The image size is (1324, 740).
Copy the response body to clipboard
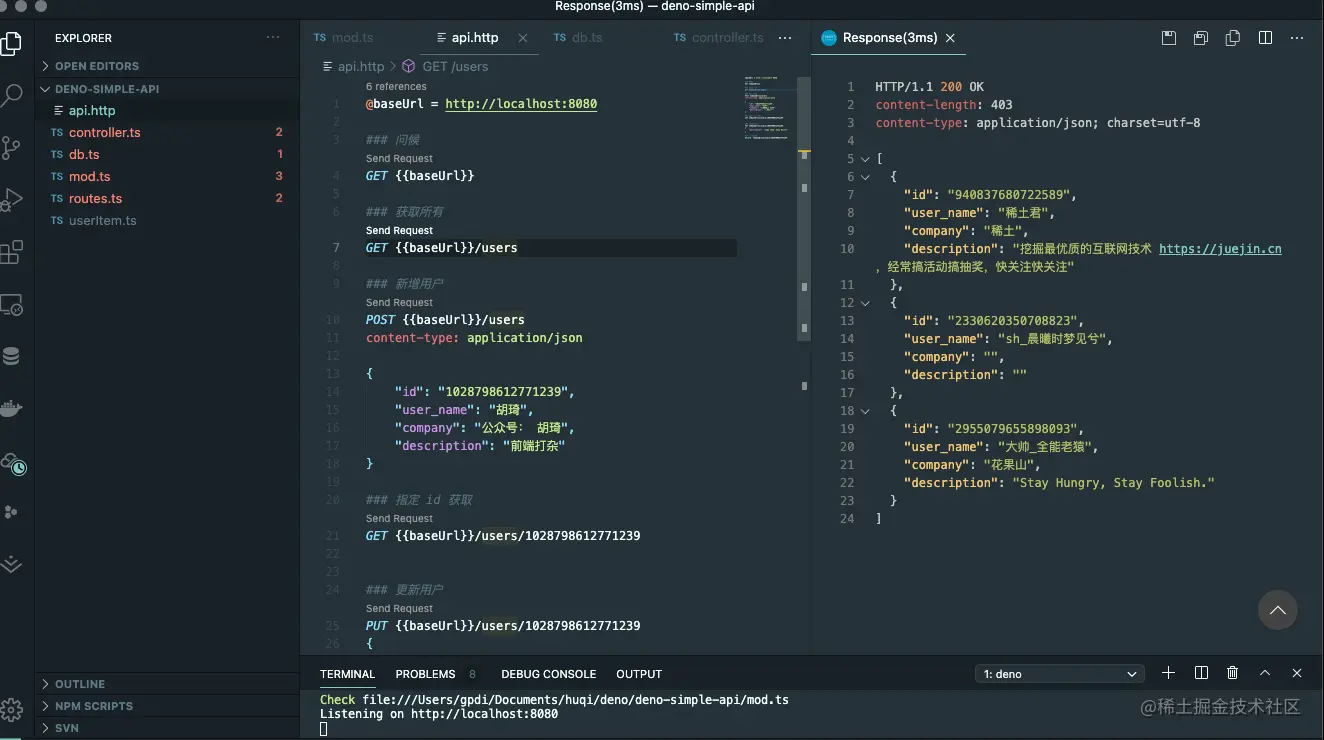(x=1232, y=37)
